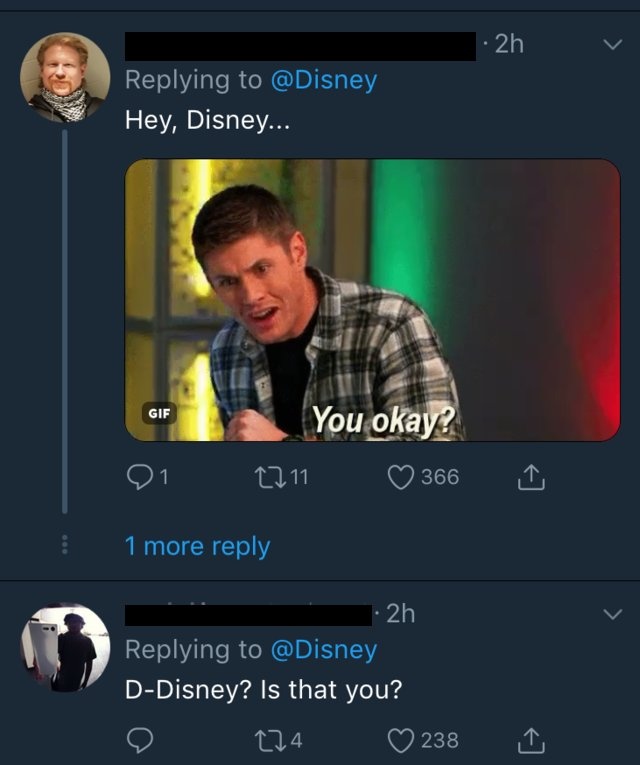
Task: Open the first replier's profile picture
Action: [x=65, y=77]
